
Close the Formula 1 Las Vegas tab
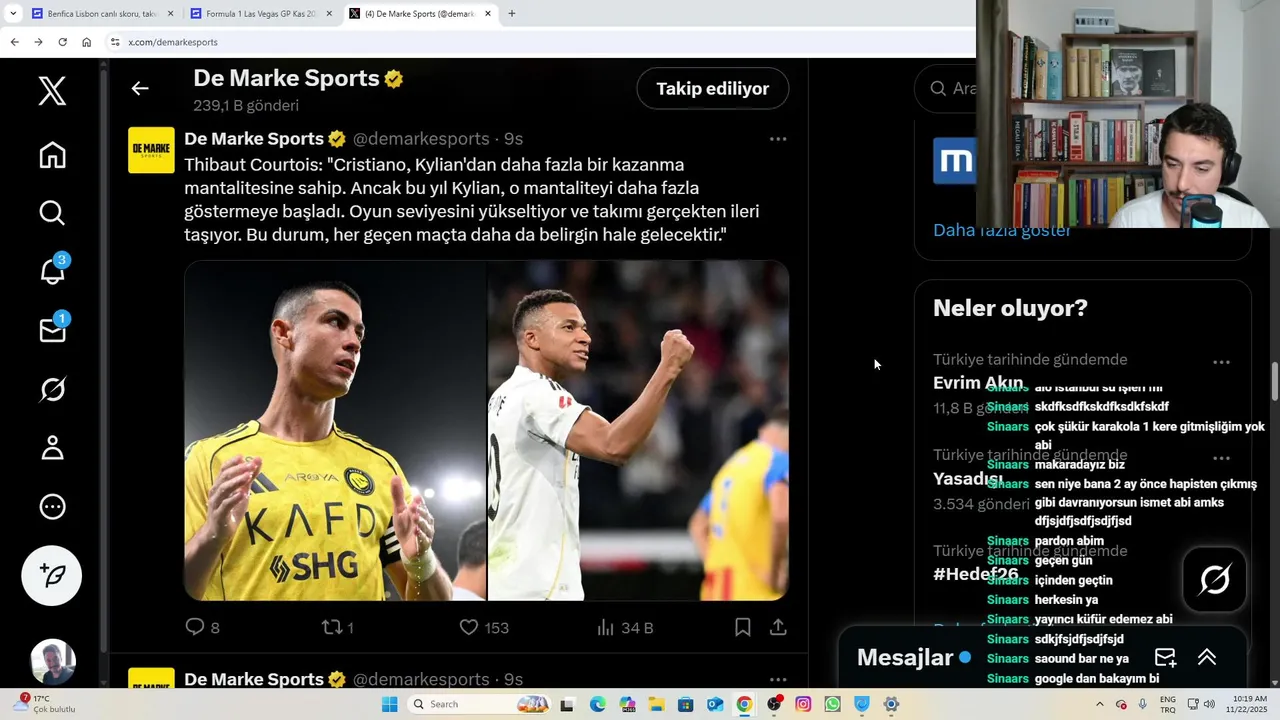[329, 14]
